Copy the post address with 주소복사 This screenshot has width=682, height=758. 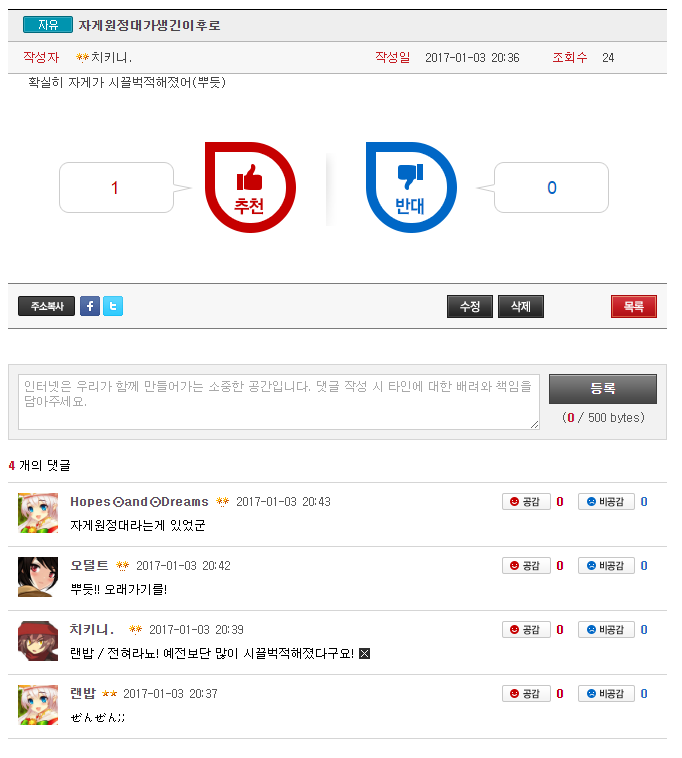coord(46,306)
